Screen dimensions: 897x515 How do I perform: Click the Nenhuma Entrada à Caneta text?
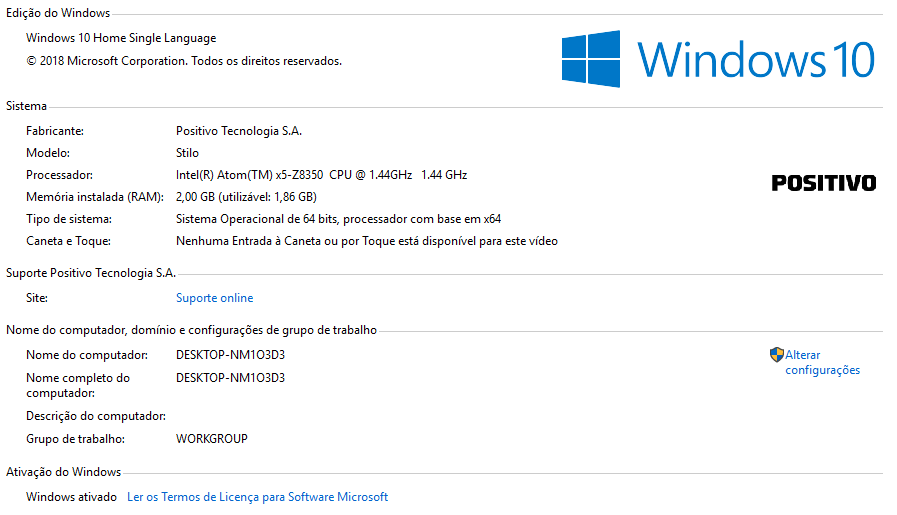coord(367,241)
